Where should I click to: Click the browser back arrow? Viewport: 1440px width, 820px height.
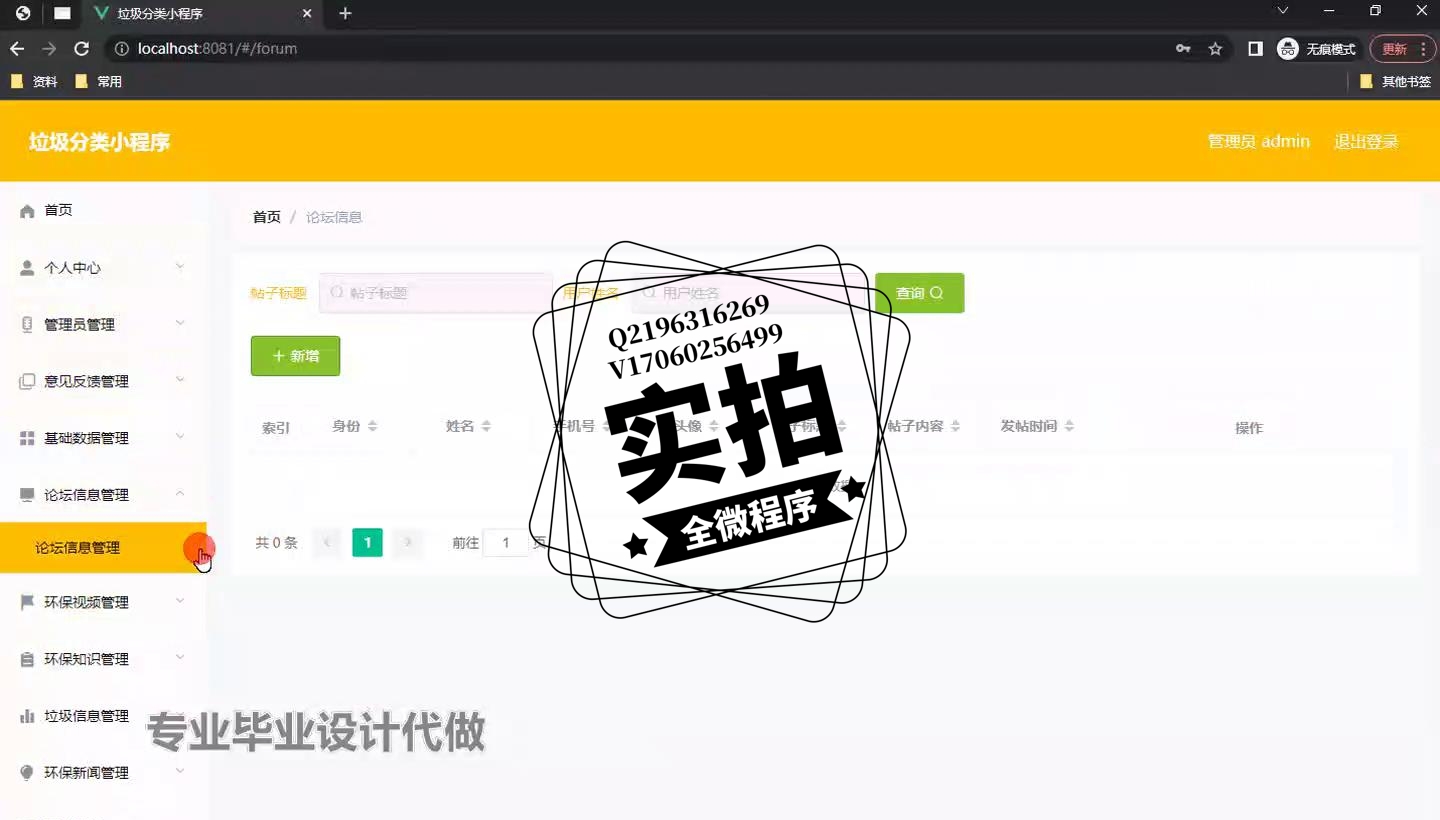coord(17,49)
